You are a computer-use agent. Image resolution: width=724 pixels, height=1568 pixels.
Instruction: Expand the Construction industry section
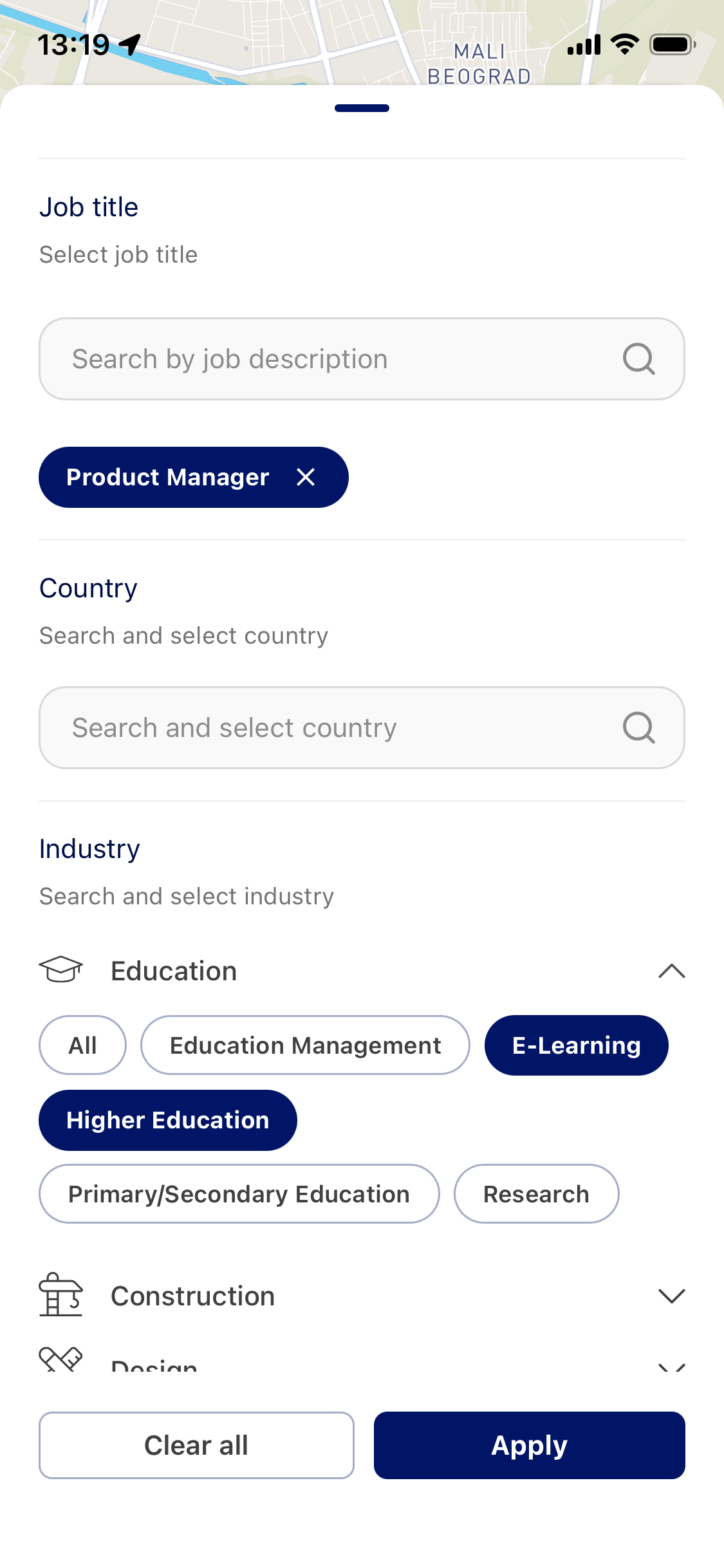[x=671, y=1296]
